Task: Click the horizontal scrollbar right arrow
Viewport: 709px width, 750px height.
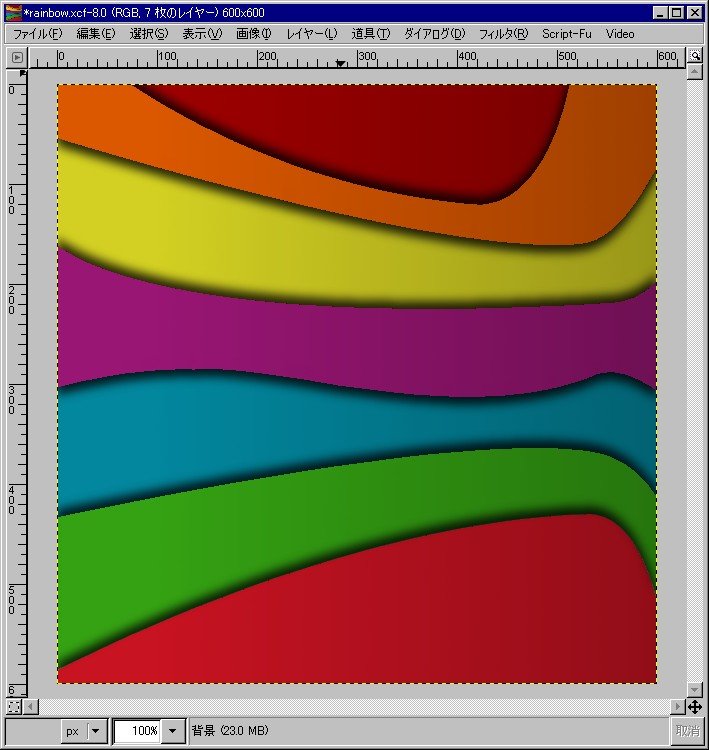Action: tap(677, 706)
